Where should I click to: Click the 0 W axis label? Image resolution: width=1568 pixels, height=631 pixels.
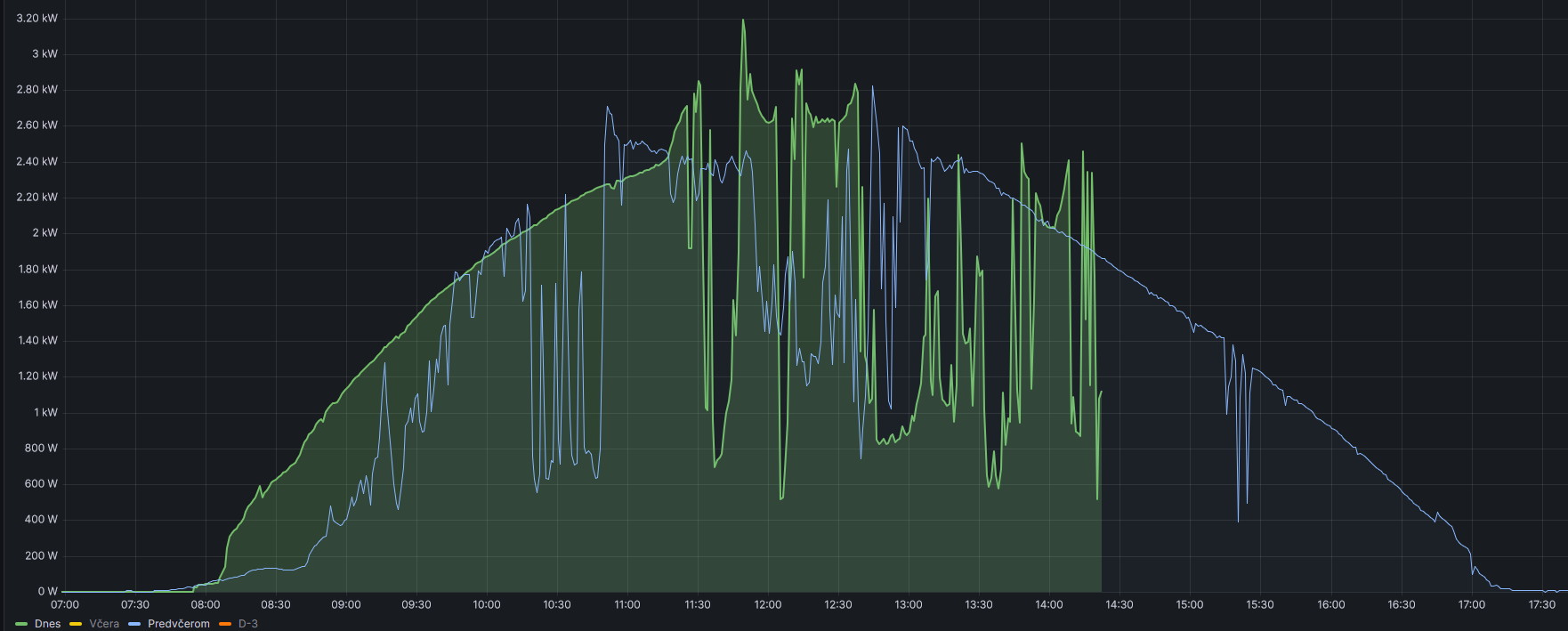[x=47, y=592]
